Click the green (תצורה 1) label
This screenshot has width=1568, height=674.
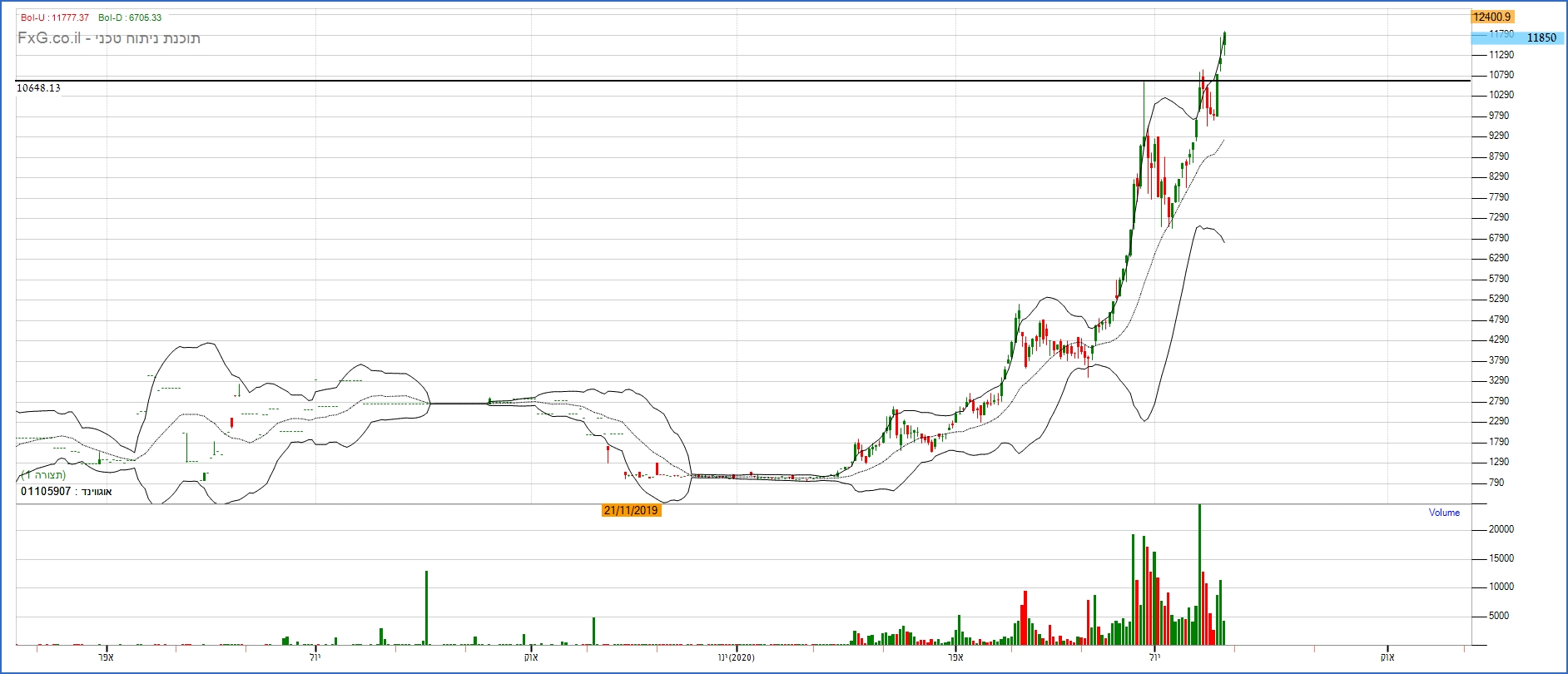click(x=43, y=475)
